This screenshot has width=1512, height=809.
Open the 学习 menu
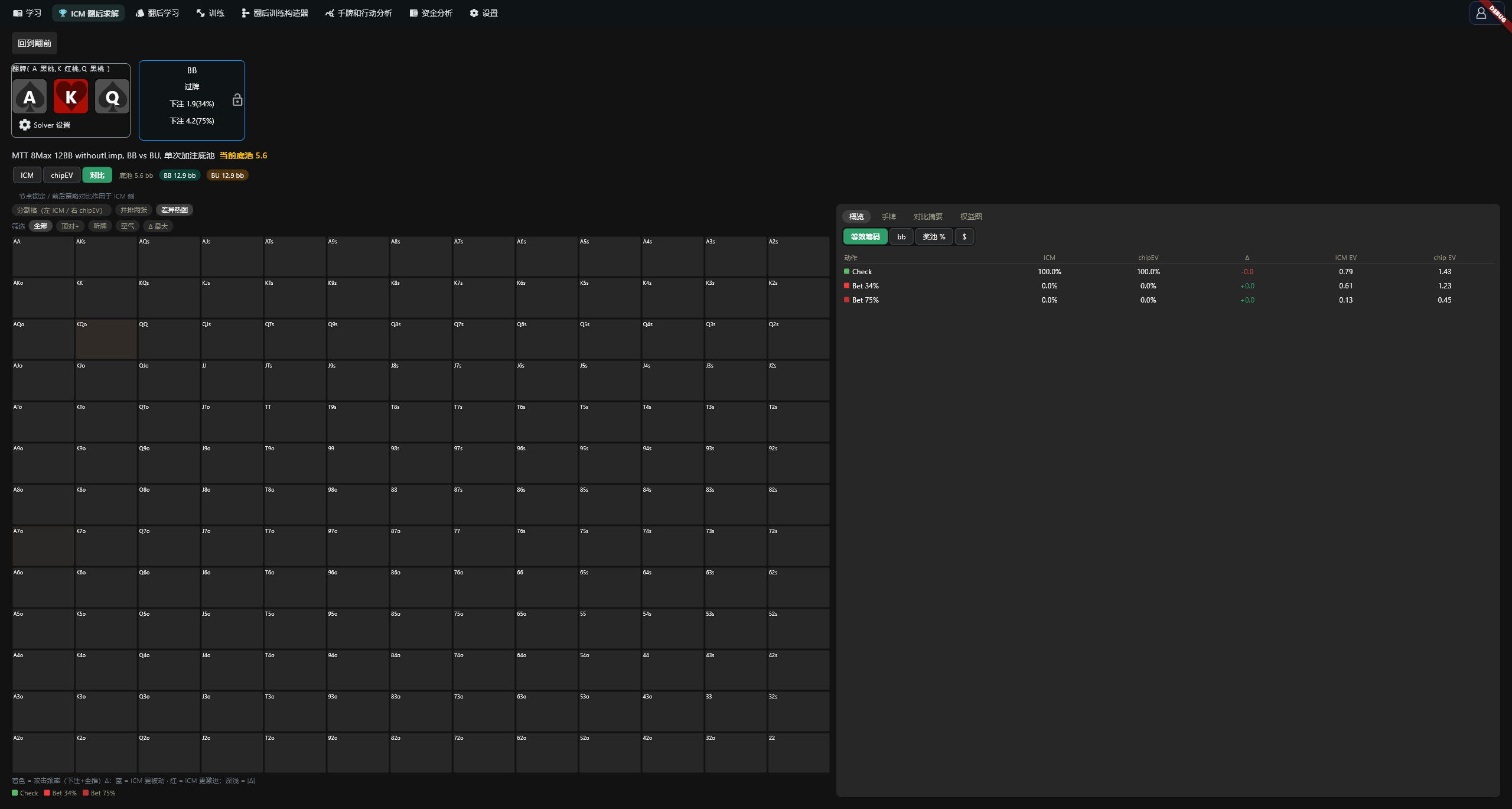27,13
